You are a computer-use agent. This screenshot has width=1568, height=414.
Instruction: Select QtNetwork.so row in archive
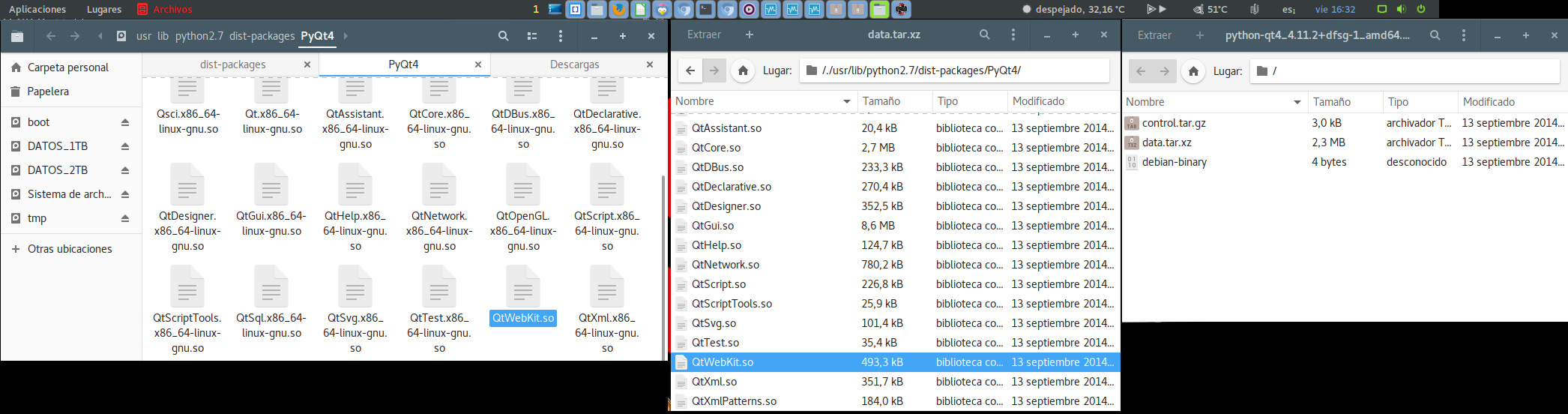[895, 265]
